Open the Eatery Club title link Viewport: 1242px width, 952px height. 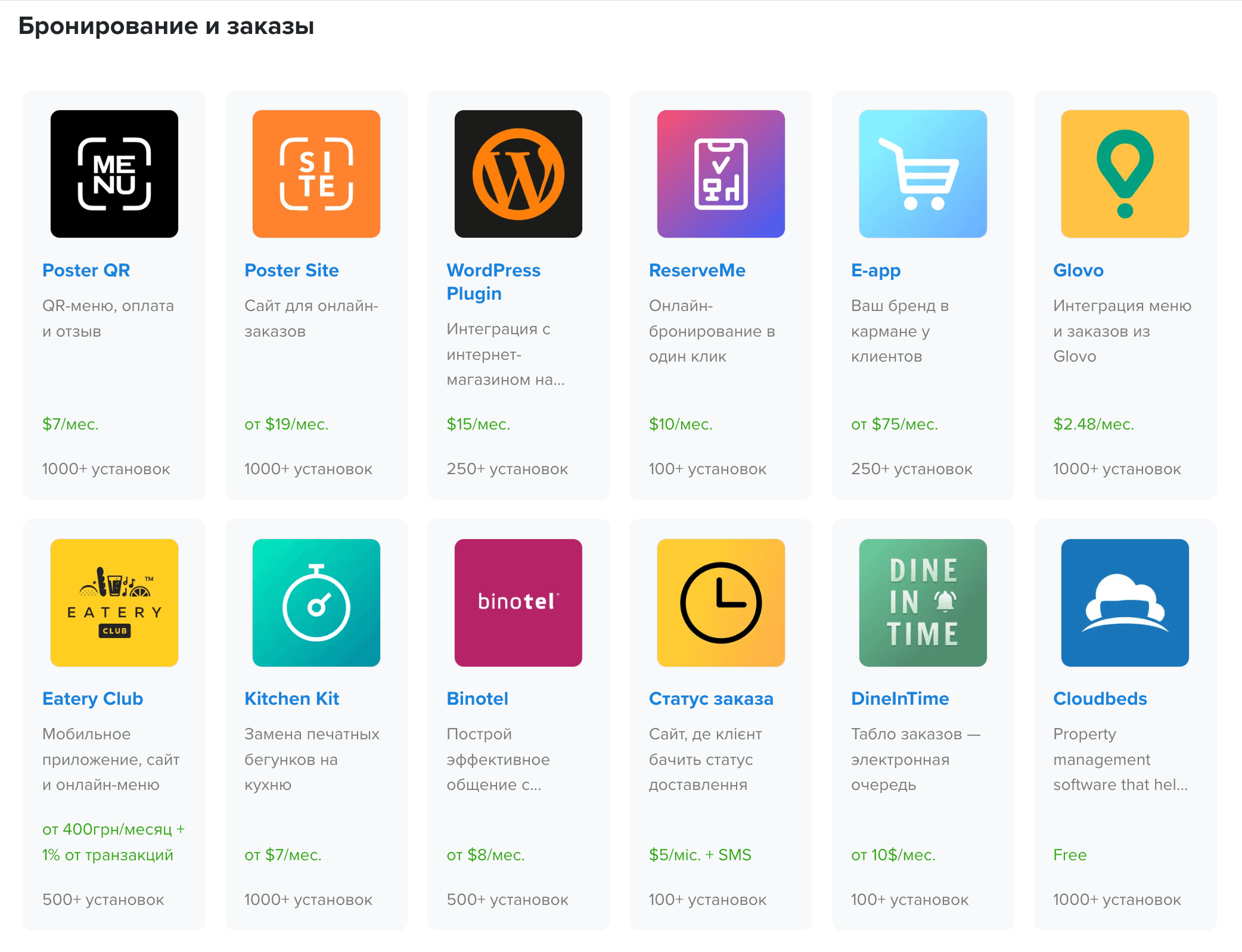93,699
